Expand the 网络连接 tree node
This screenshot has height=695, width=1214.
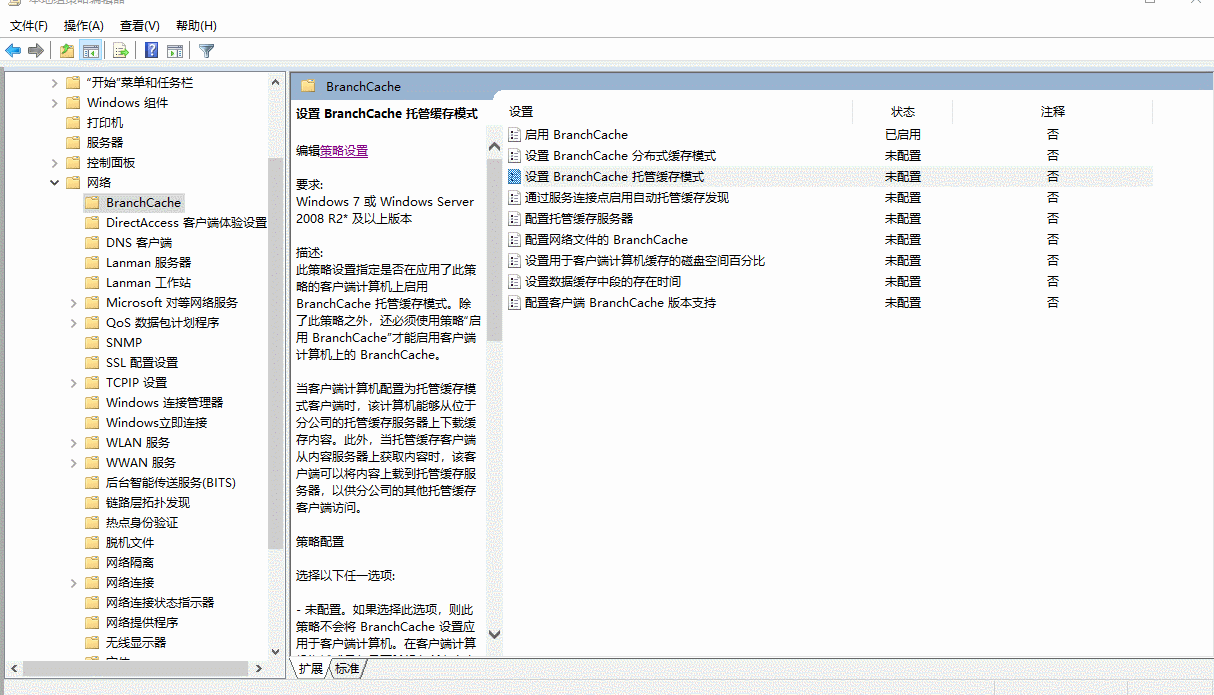click(75, 582)
